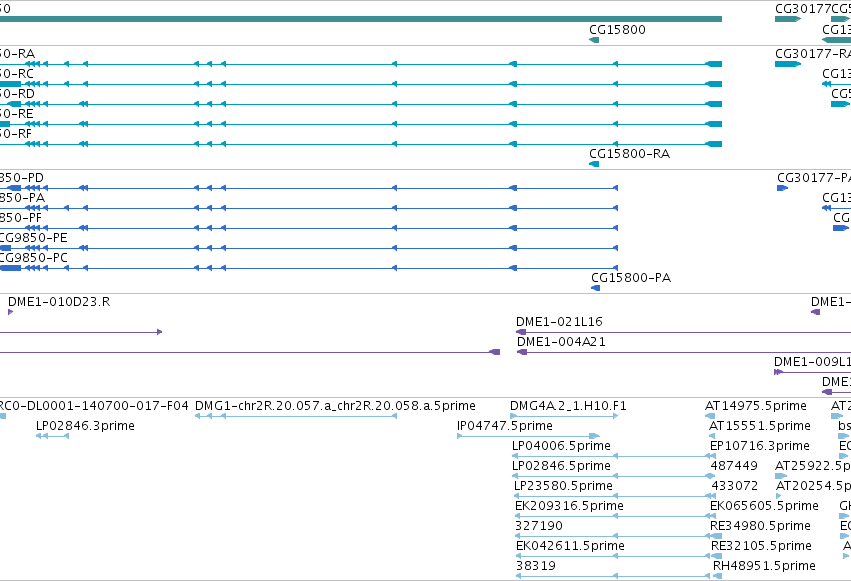
Task: Select the CG15800-PA protein glyph
Action: coord(595,288)
